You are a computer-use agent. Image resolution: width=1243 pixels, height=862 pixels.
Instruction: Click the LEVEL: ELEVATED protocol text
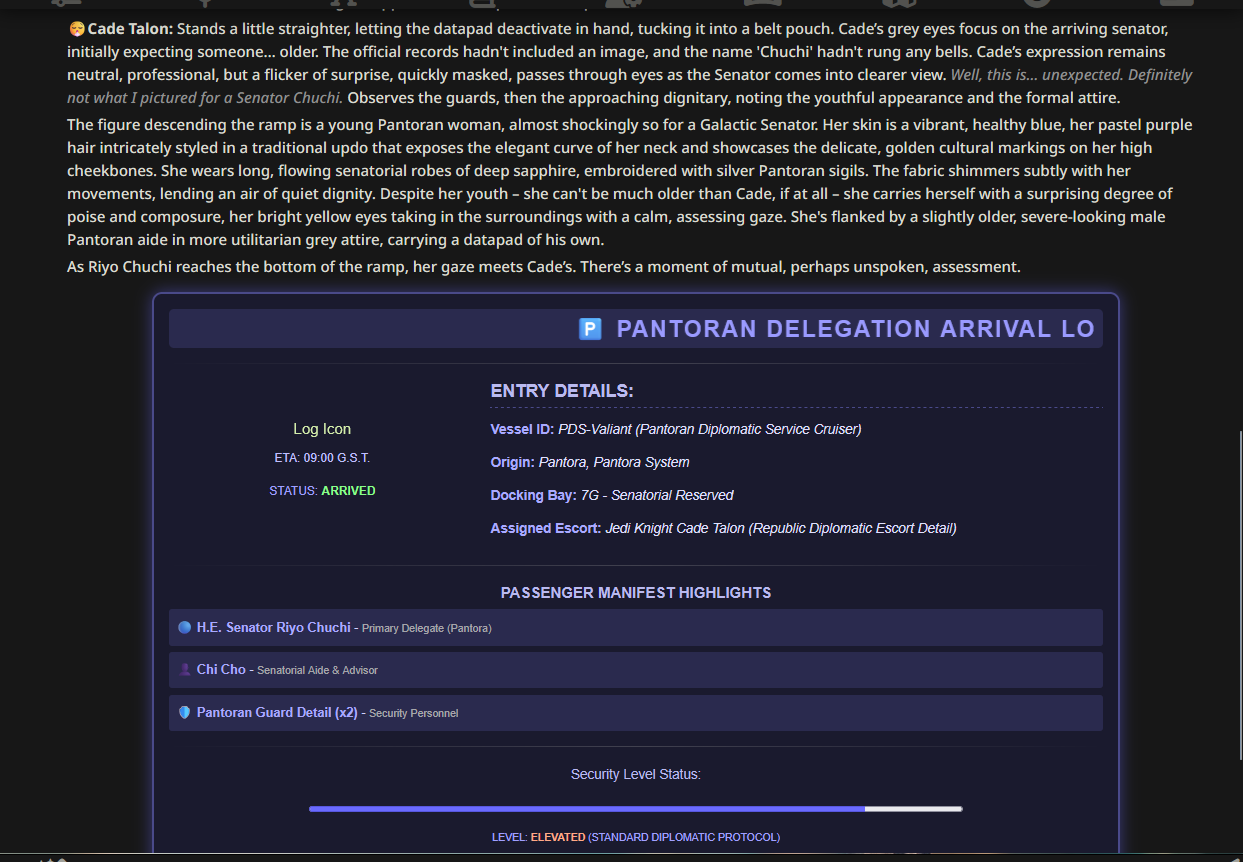pyautogui.click(x=636, y=837)
